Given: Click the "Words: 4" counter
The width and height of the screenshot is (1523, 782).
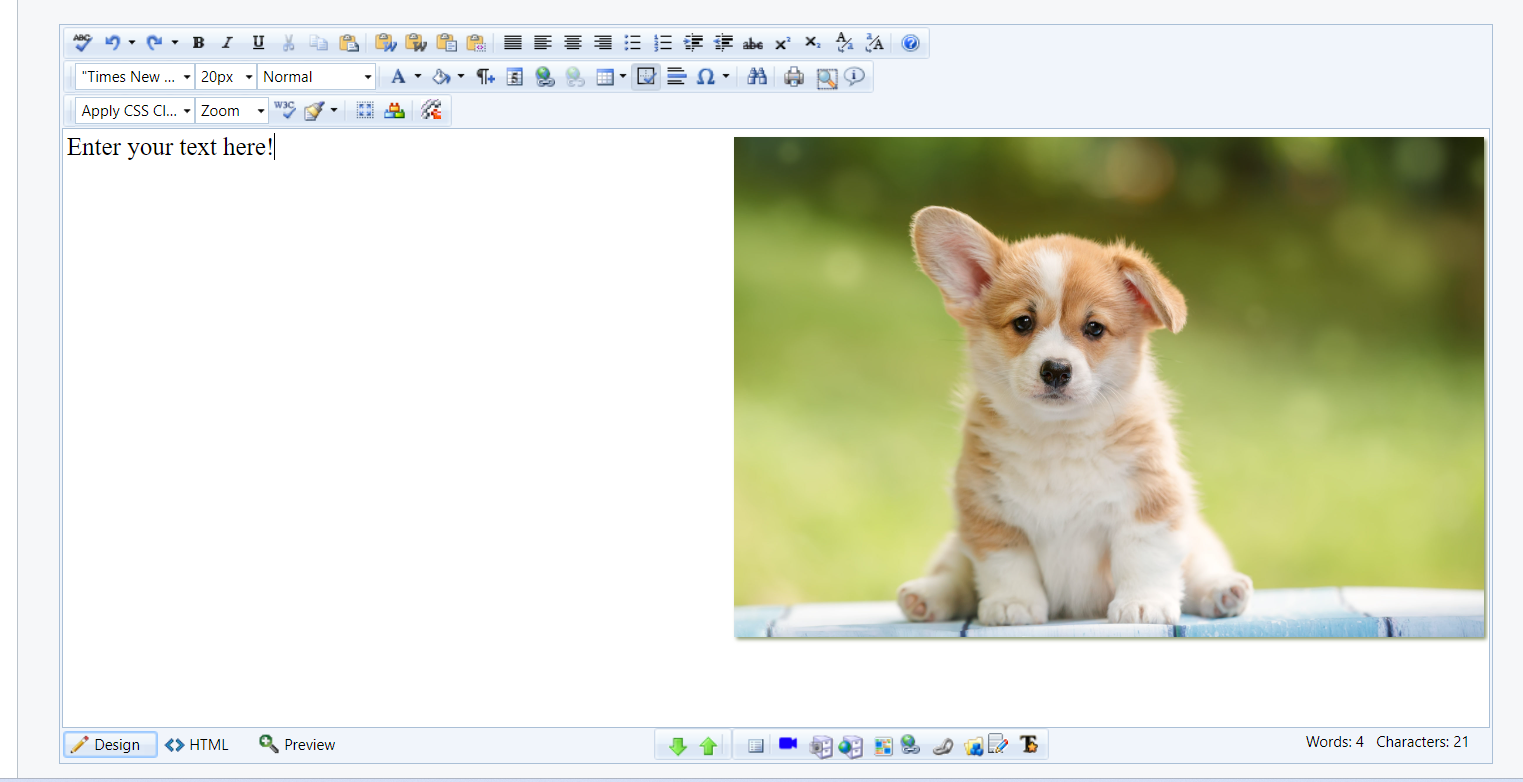Looking at the screenshot, I should pyautogui.click(x=1334, y=742).
